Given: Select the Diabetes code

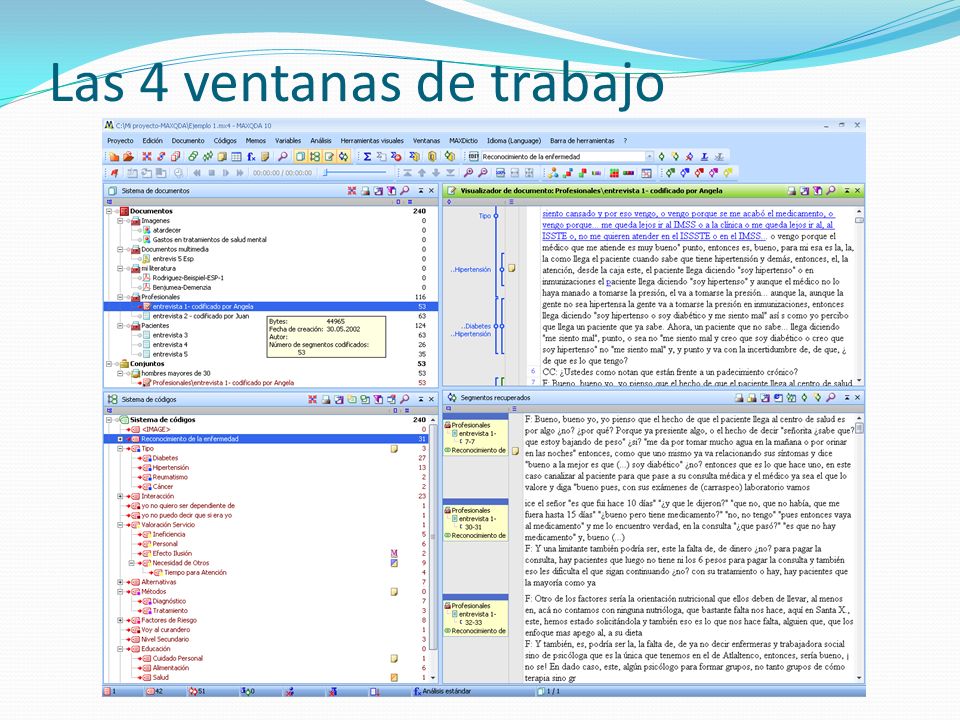Looking at the screenshot, I should point(165,458).
